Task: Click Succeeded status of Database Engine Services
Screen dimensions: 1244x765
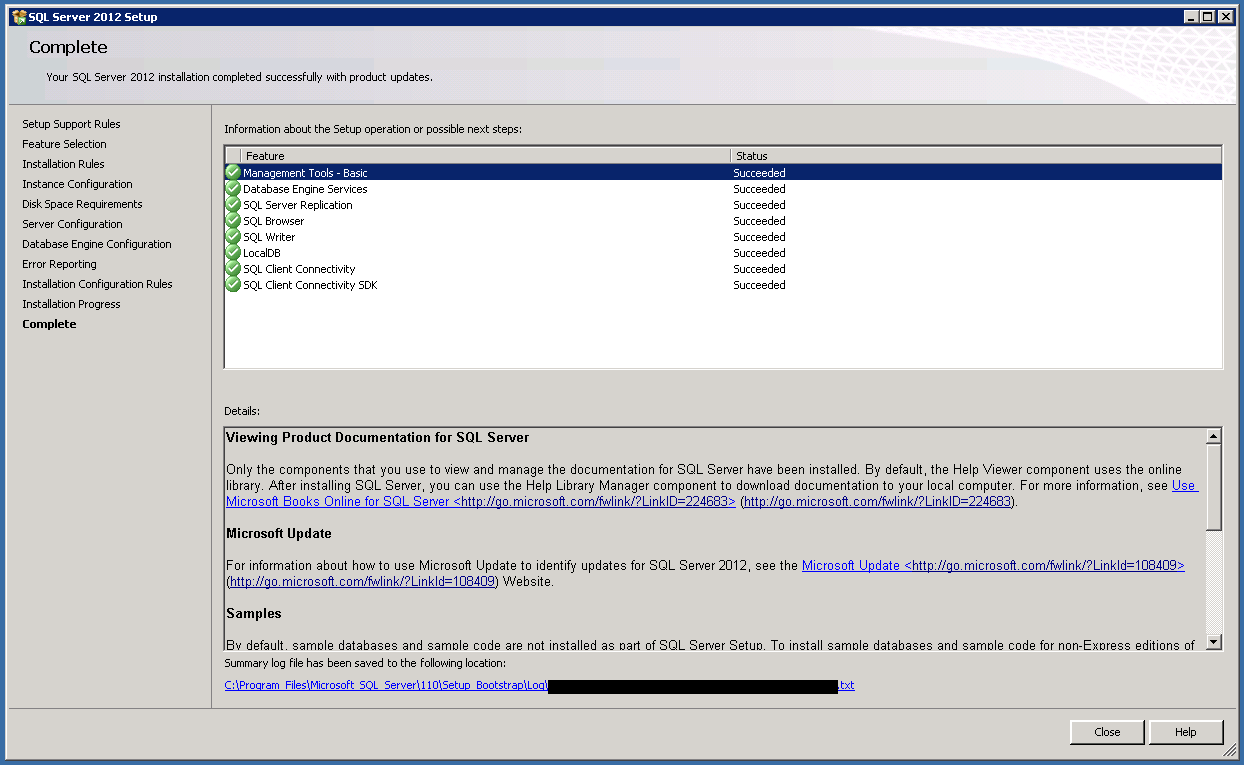Action: (759, 189)
